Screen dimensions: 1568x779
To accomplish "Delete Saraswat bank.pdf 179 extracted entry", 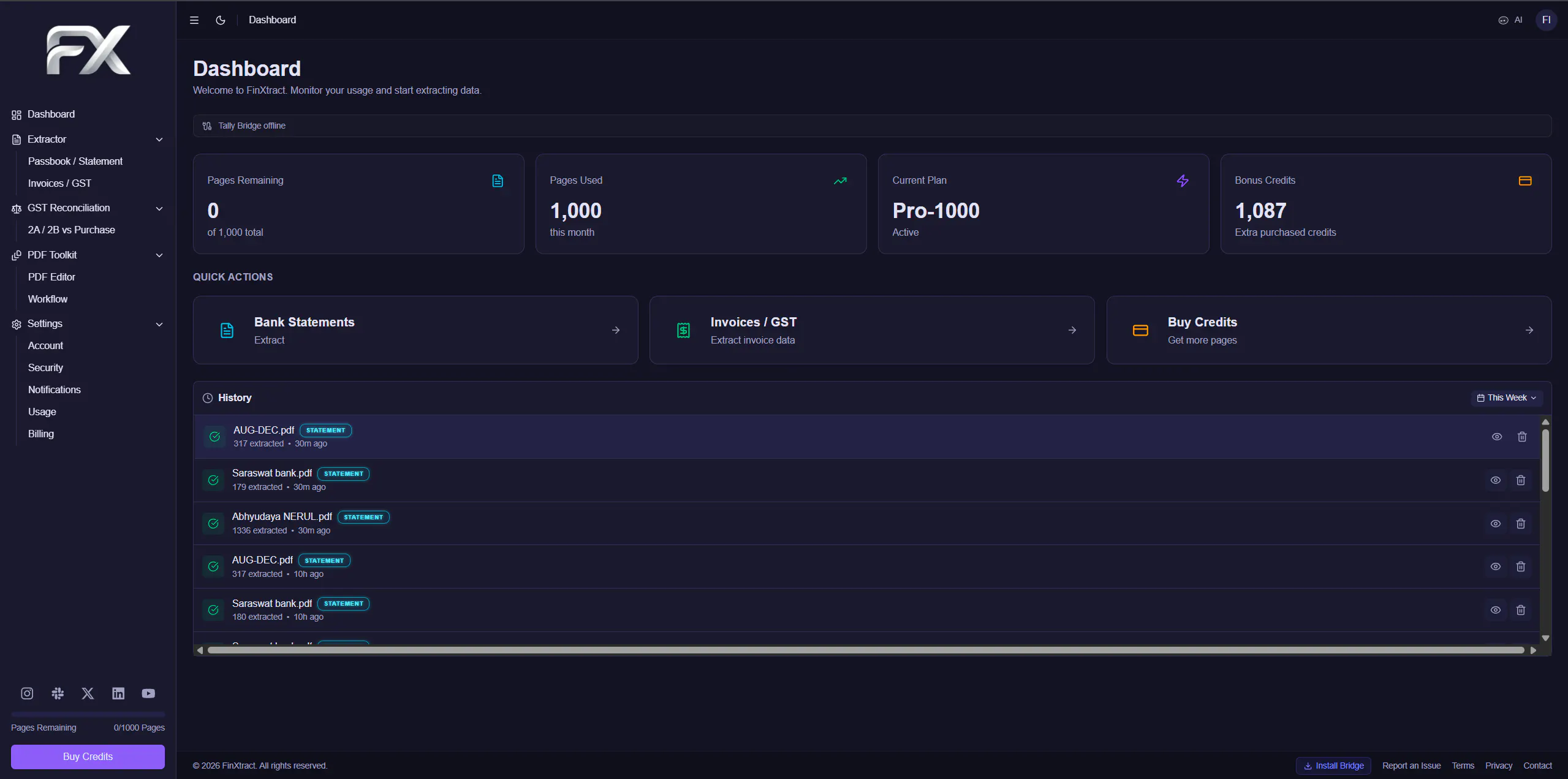I will pos(1521,481).
